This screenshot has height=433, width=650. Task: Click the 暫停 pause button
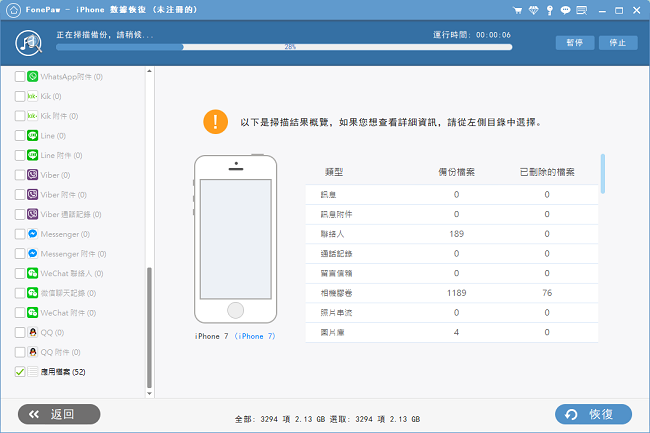point(575,43)
